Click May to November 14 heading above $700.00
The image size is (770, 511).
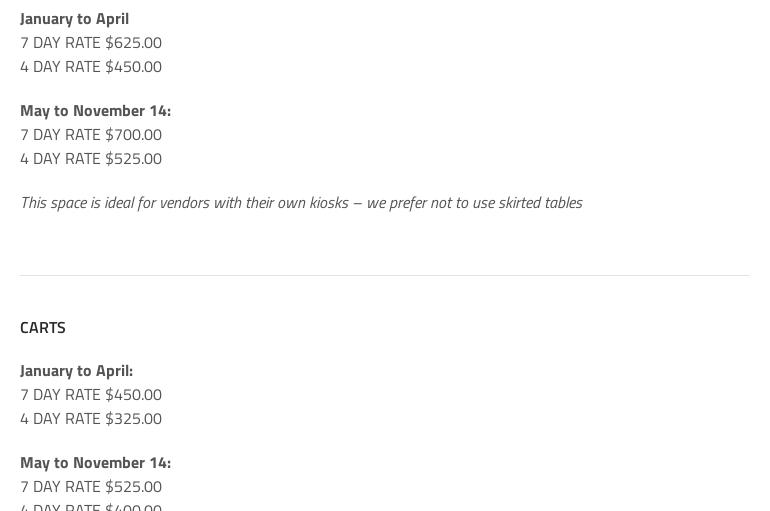click(x=95, y=111)
